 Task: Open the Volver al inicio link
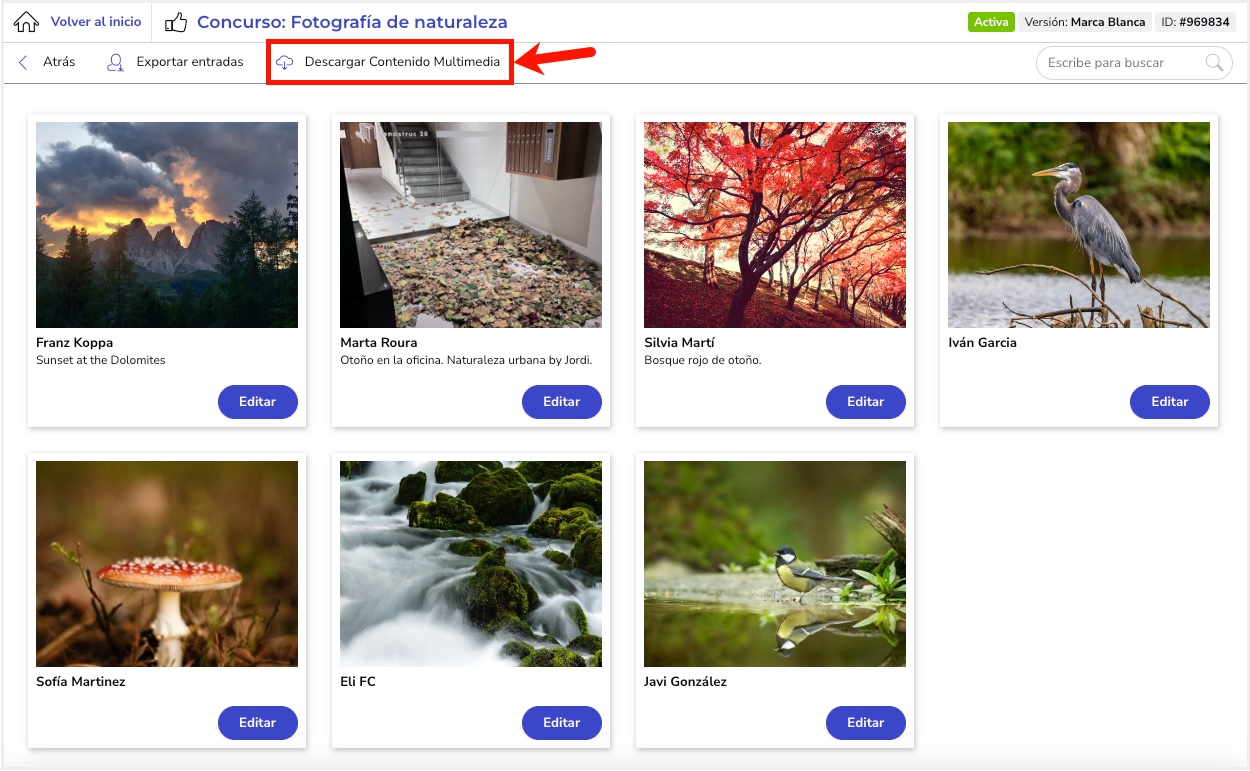tap(96, 22)
